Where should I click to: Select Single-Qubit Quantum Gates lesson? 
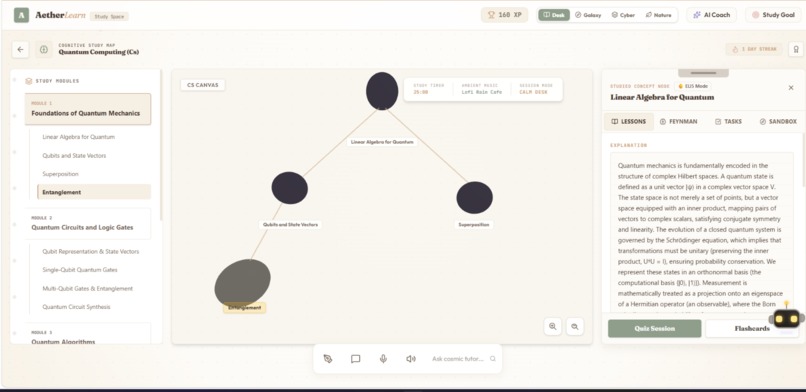click(x=94, y=270)
